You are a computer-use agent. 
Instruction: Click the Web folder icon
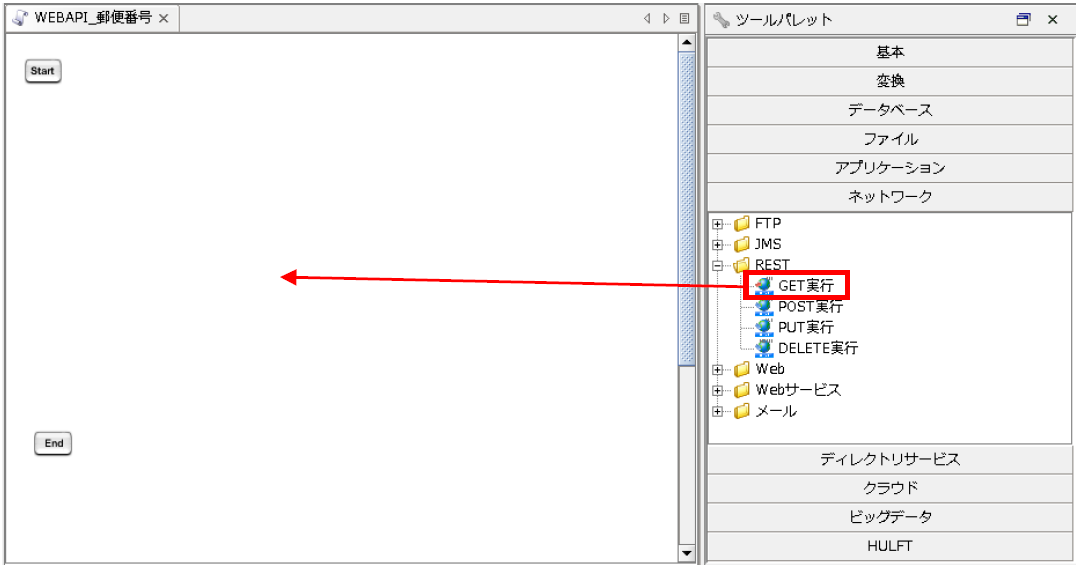[741, 370]
